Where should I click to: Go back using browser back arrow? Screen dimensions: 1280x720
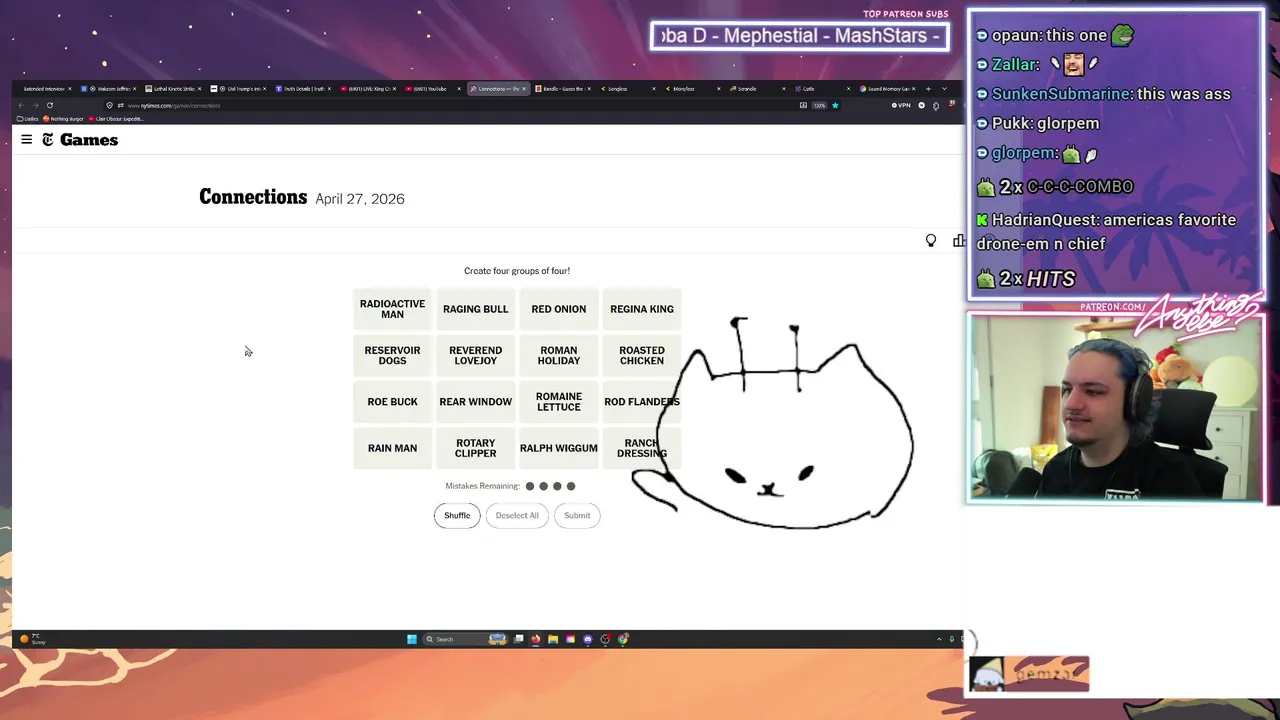tap(21, 105)
